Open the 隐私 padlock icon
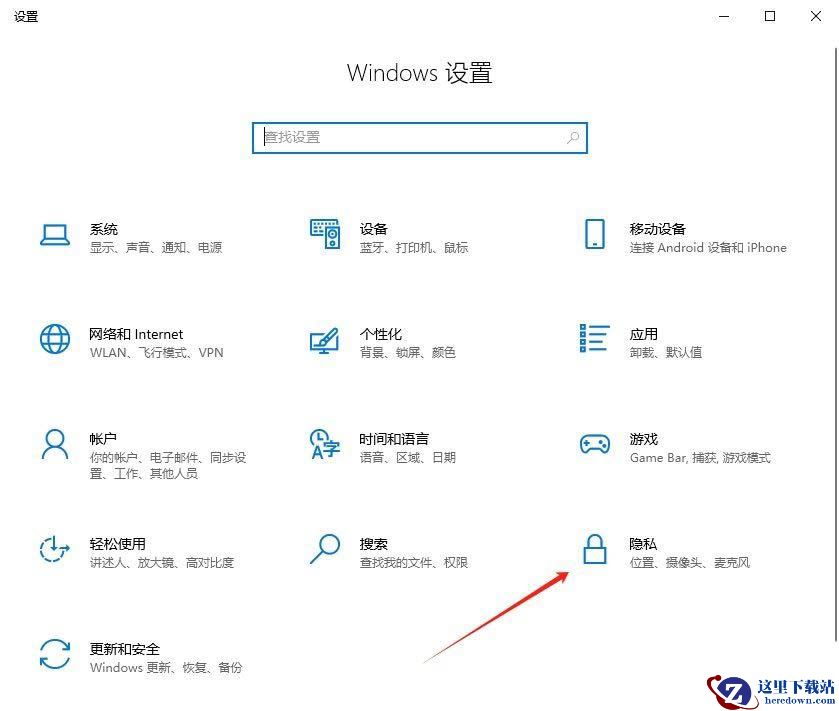The image size is (839, 711). [594, 549]
